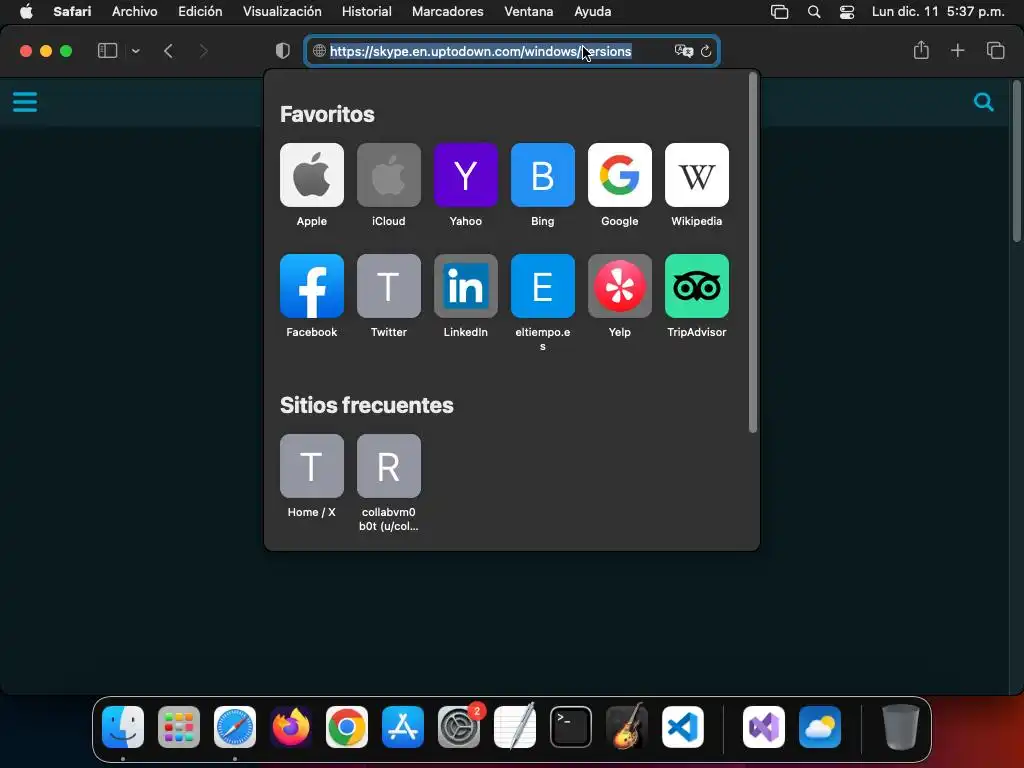1024x768 pixels.
Task: Open Terminal from the Dock
Action: tap(571, 727)
